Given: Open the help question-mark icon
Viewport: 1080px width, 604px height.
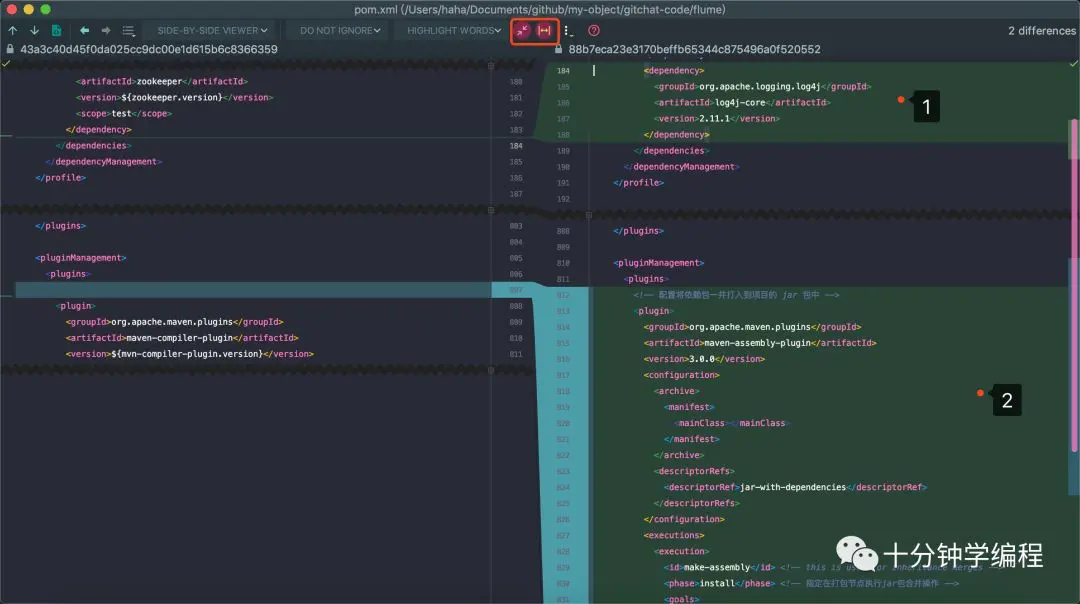Looking at the screenshot, I should tap(594, 30).
